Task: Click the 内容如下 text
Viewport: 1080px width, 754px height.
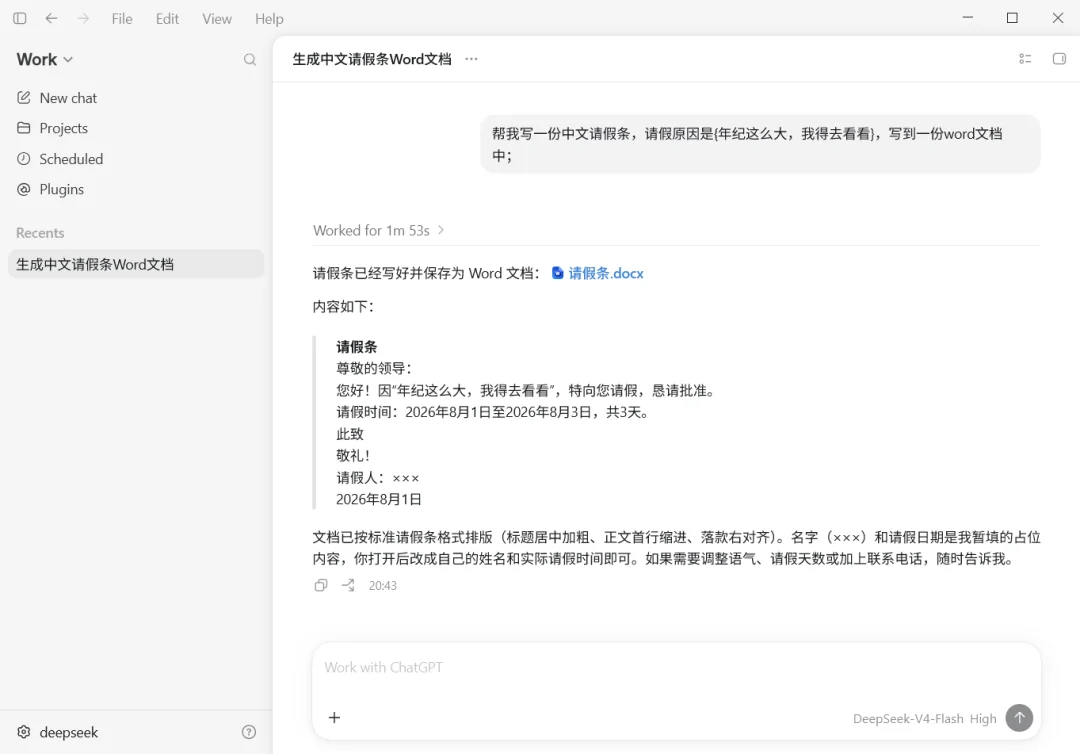Action: click(343, 306)
